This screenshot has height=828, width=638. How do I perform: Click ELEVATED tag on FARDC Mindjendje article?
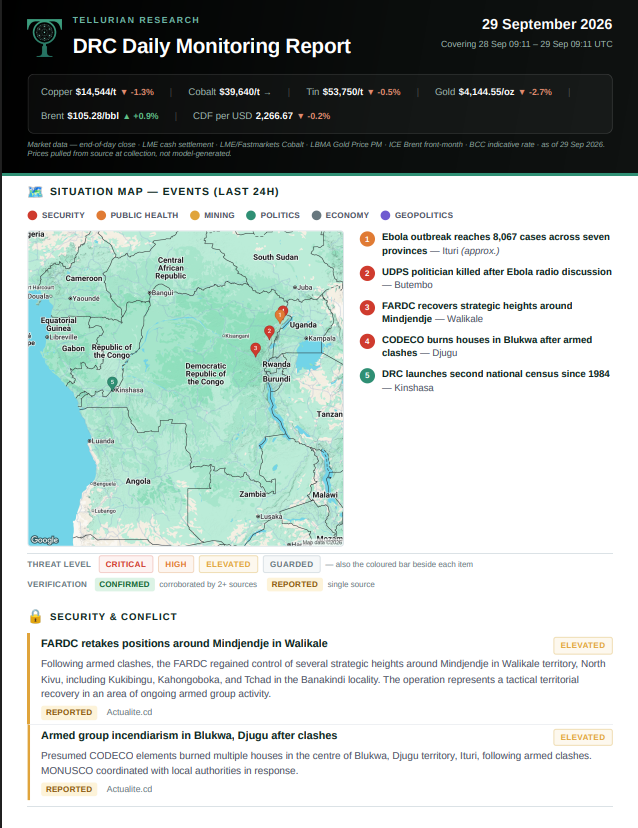click(x=583, y=645)
